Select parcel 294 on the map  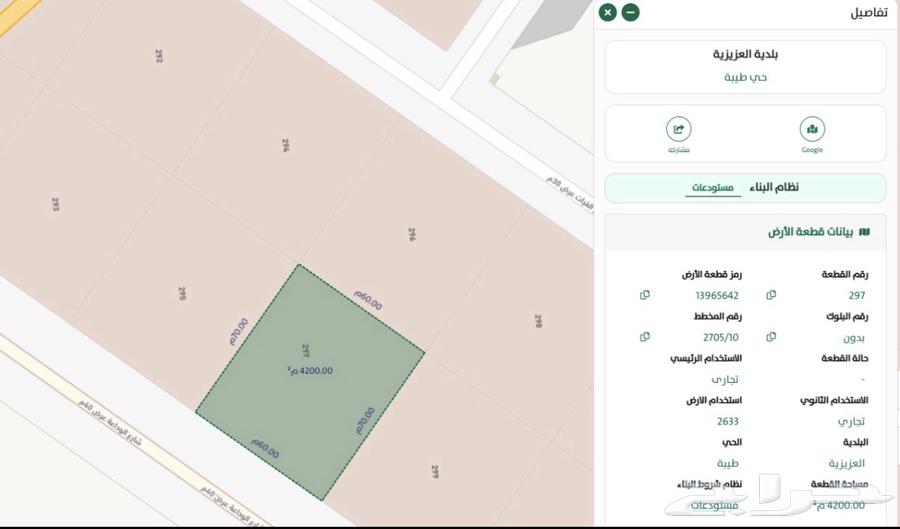285,145
